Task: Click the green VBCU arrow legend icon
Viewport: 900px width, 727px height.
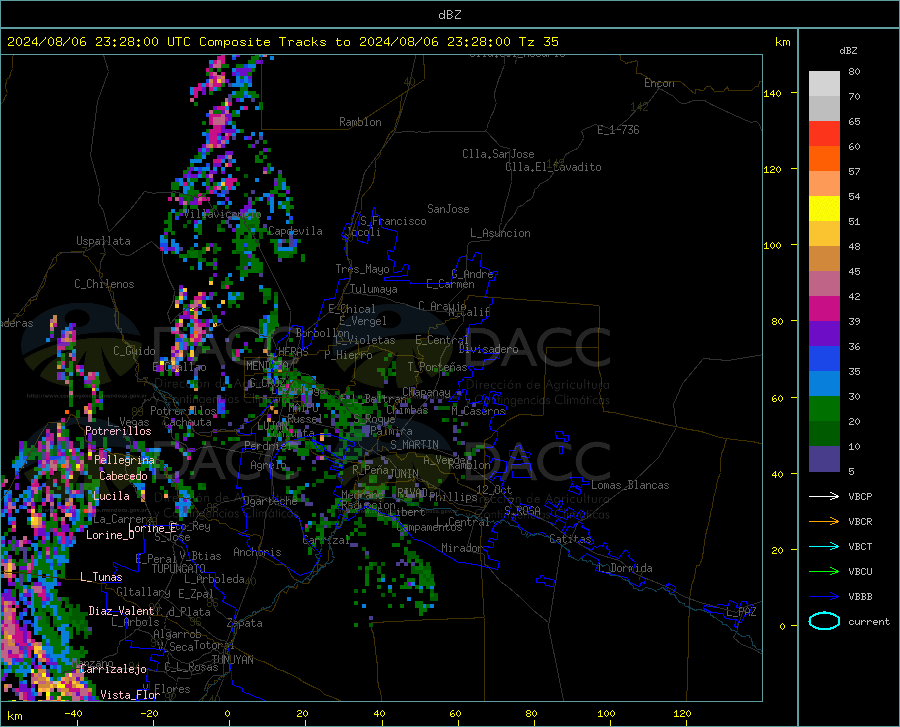Action: pyautogui.click(x=824, y=572)
